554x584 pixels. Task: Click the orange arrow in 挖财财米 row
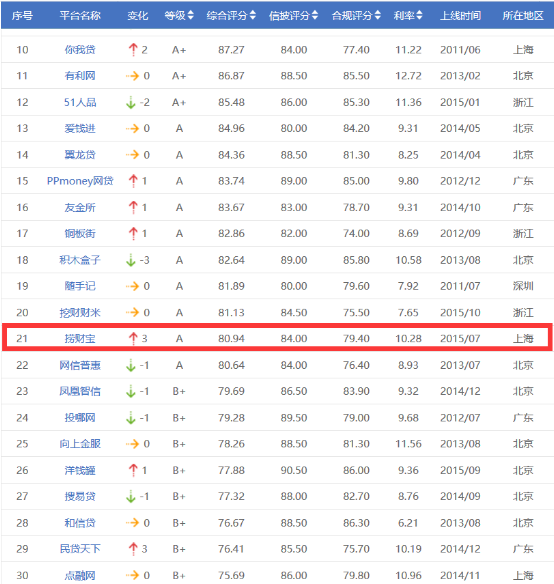click(x=132, y=312)
